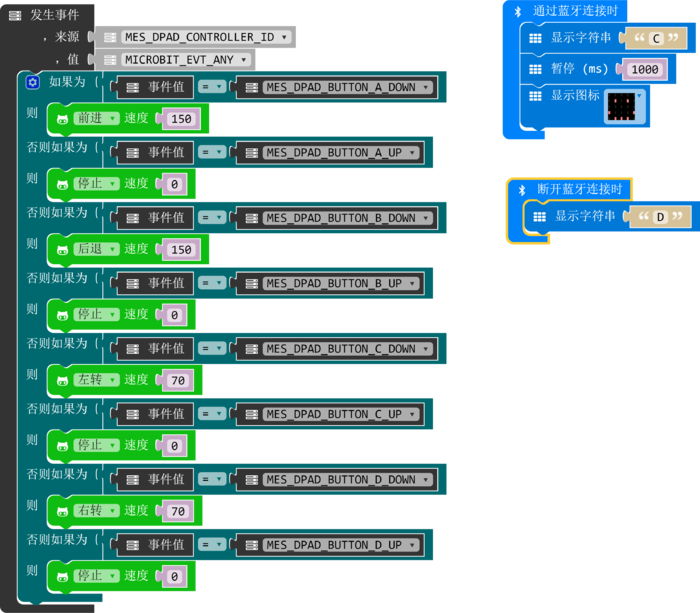Open the if-block gear settings icon
This screenshot has width=700, height=613.
click(x=33, y=82)
